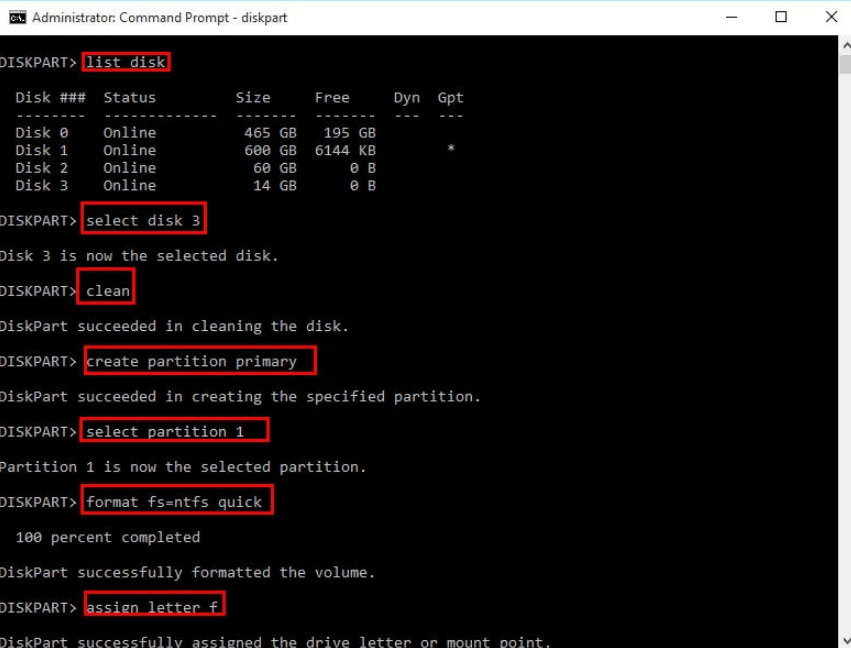Click the '600 GB' size value
The width and height of the screenshot is (851, 648).
(270, 150)
